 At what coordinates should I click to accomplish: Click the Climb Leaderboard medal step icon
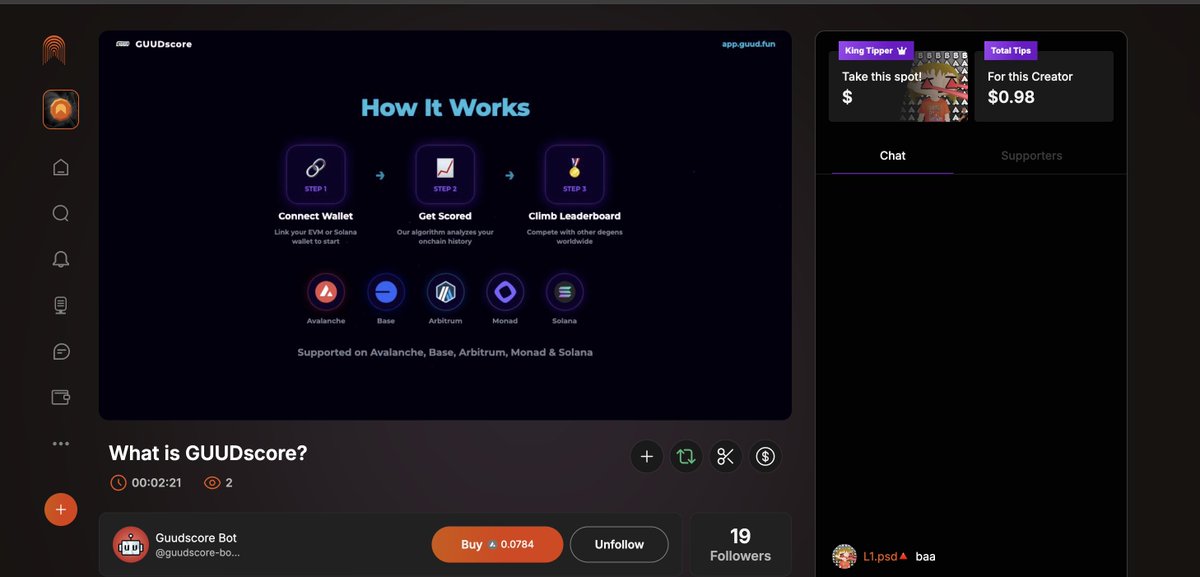[574, 174]
